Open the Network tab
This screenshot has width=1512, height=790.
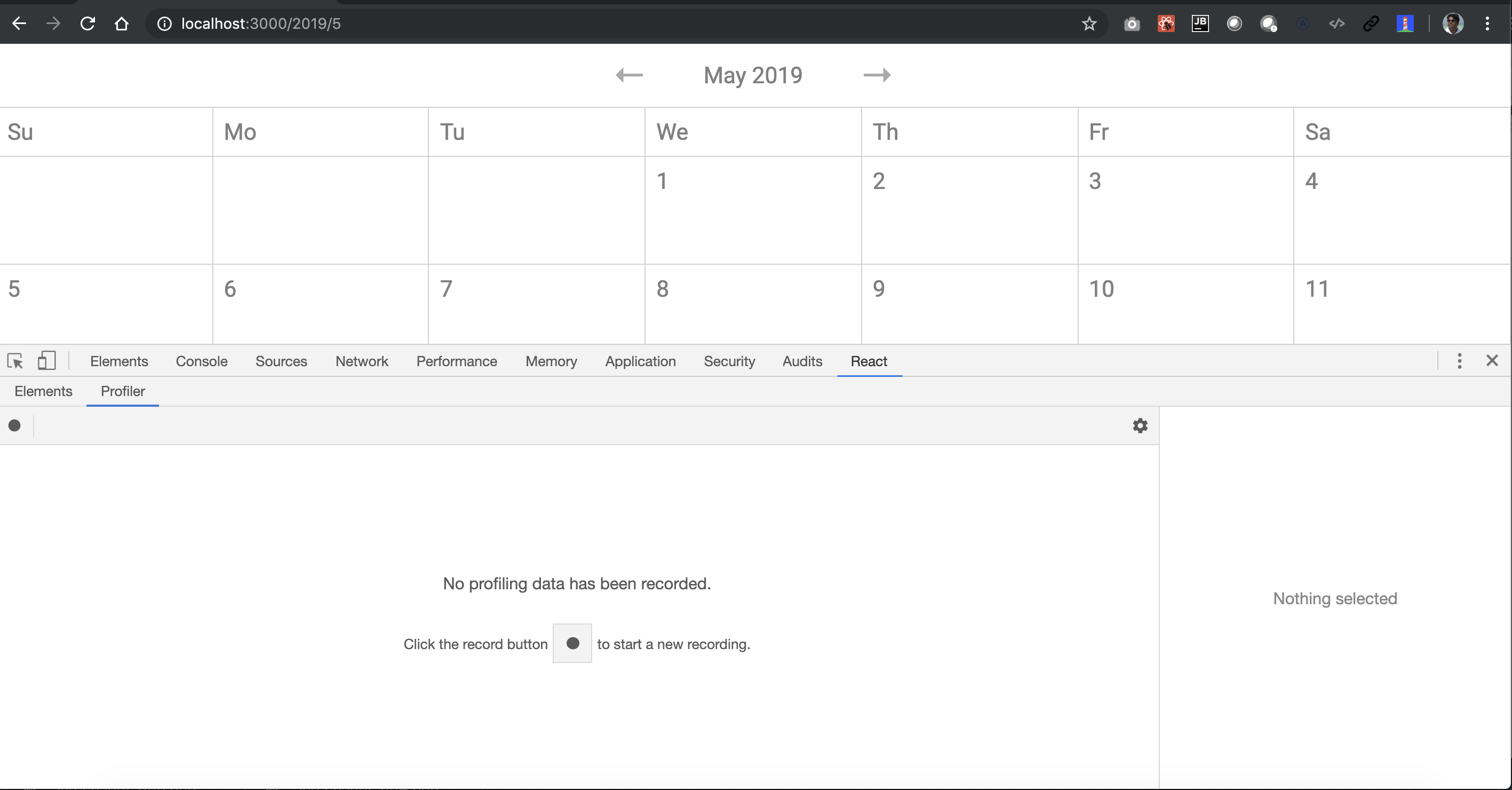(362, 361)
